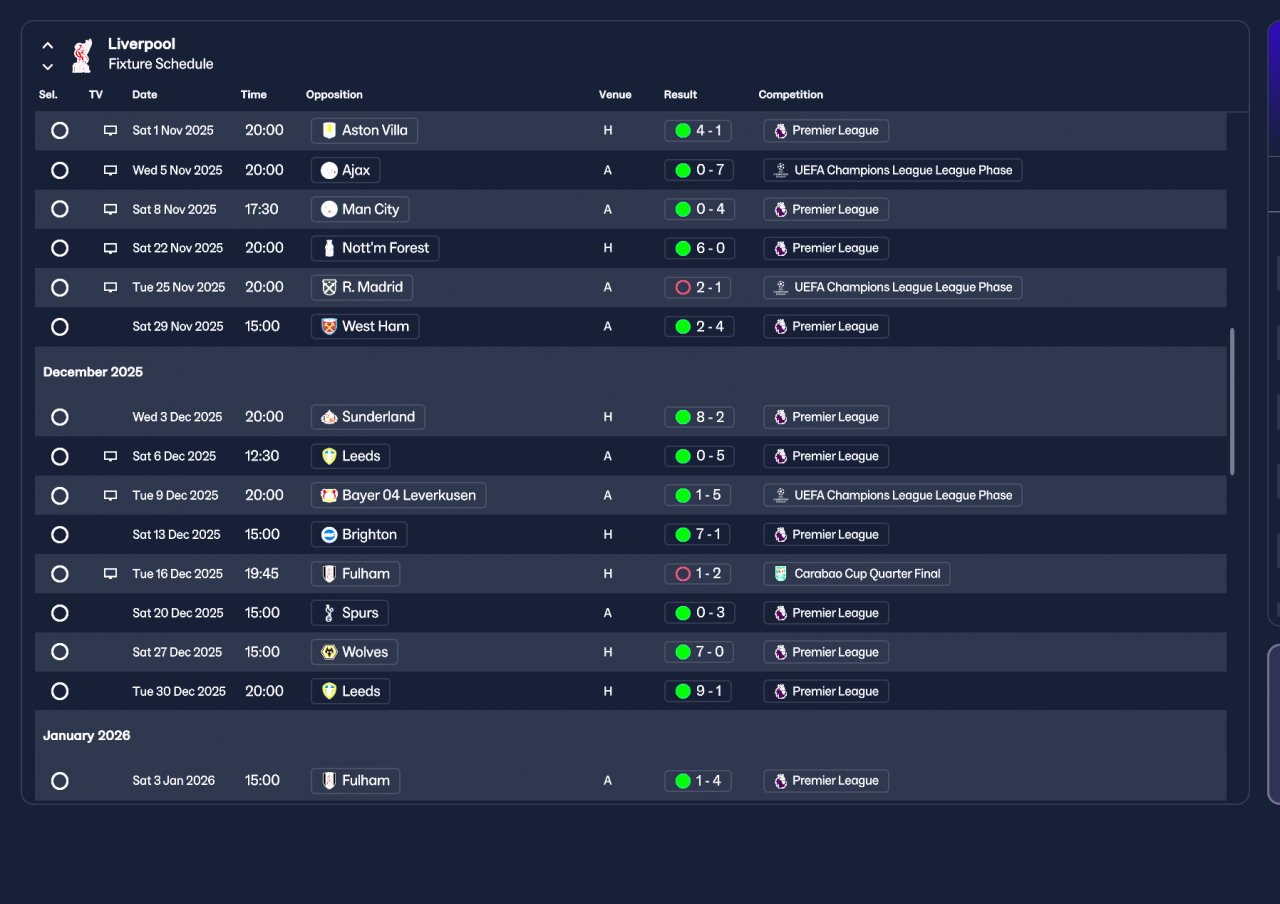This screenshot has width=1280, height=904.
Task: Open Champions League League Phase for R. Madrid match
Action: click(893, 288)
